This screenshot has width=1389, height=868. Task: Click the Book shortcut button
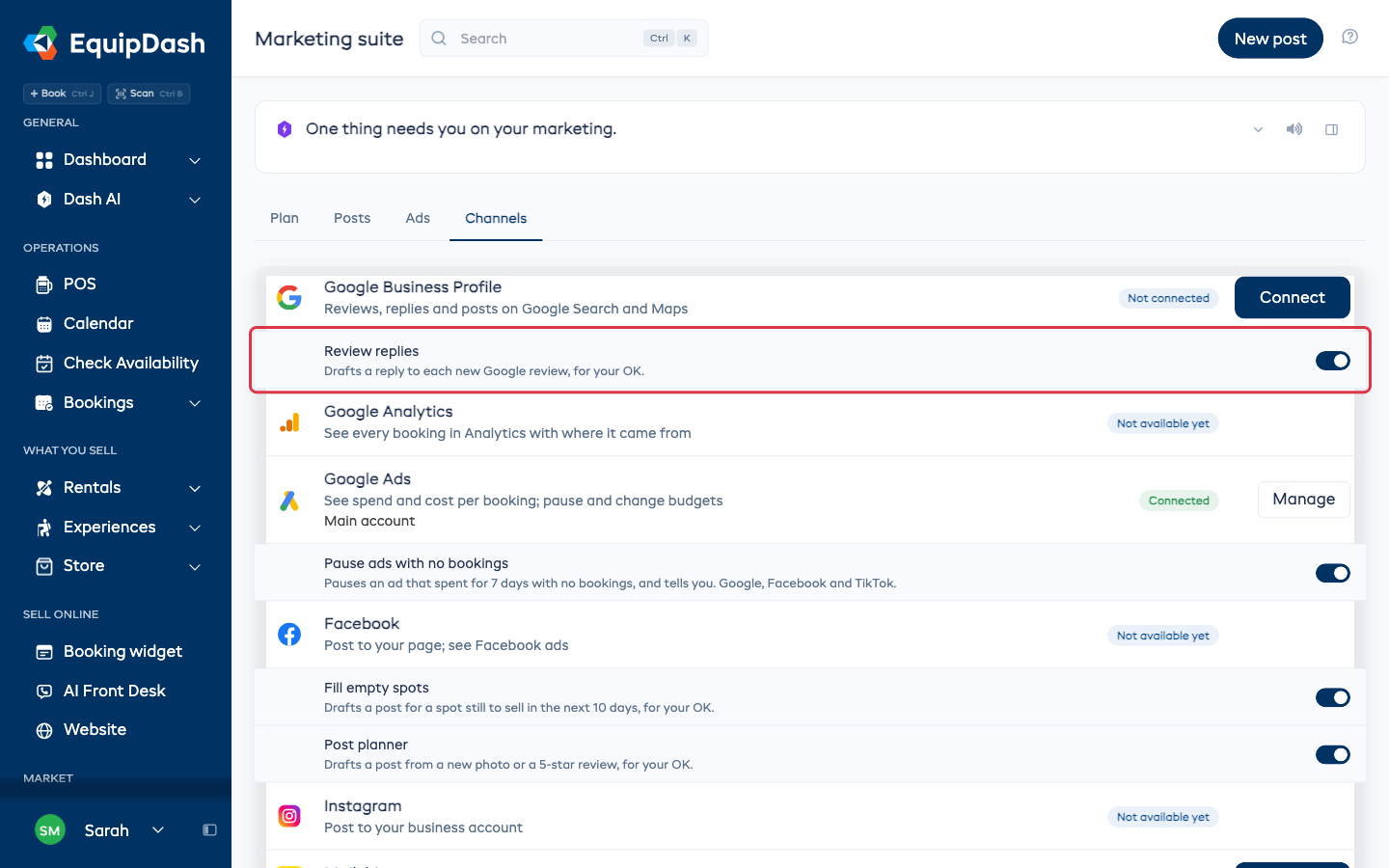pos(63,94)
